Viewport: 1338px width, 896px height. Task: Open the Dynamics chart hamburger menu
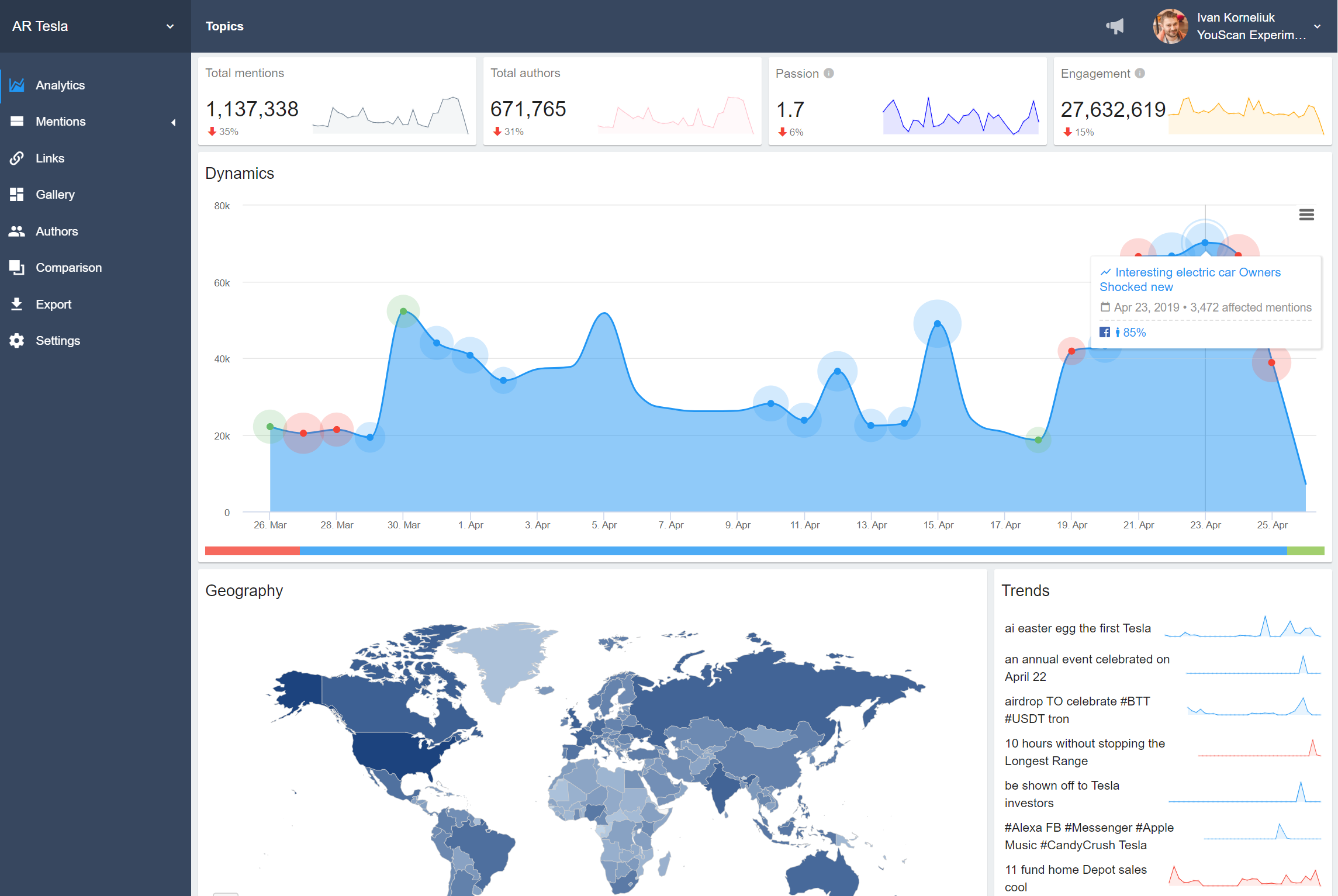(x=1306, y=215)
